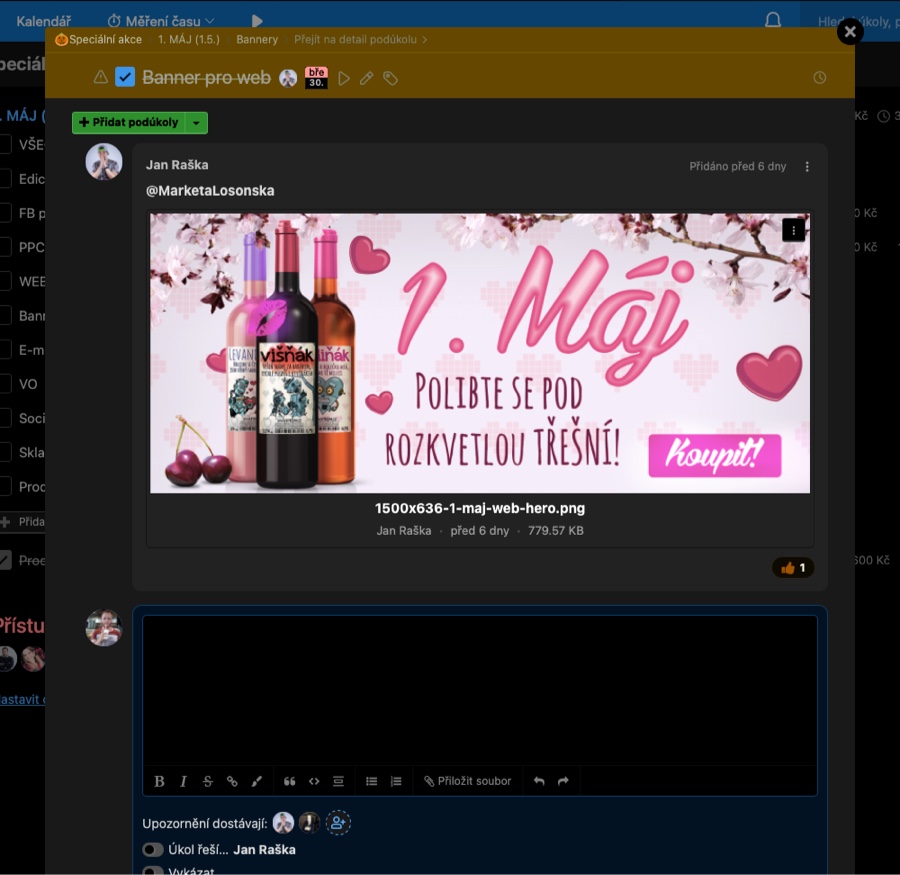
Task: Open the Měření času dropdown
Action: click(161, 21)
